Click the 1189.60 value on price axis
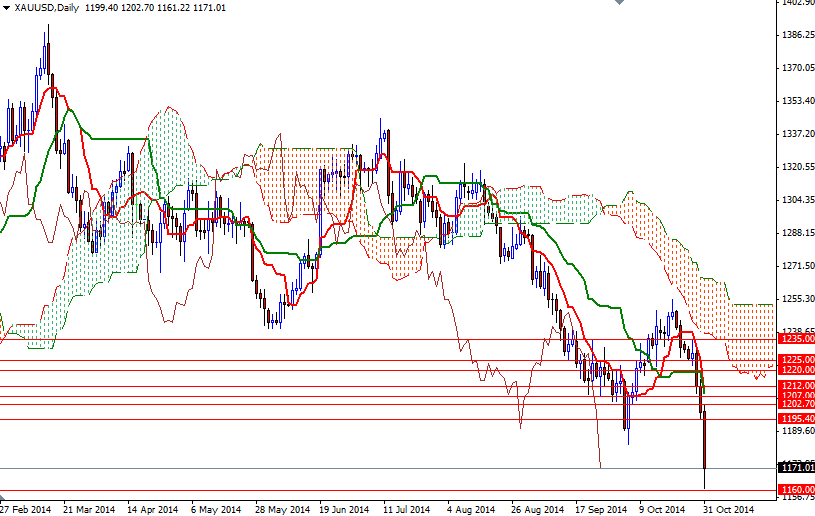 click(x=796, y=431)
